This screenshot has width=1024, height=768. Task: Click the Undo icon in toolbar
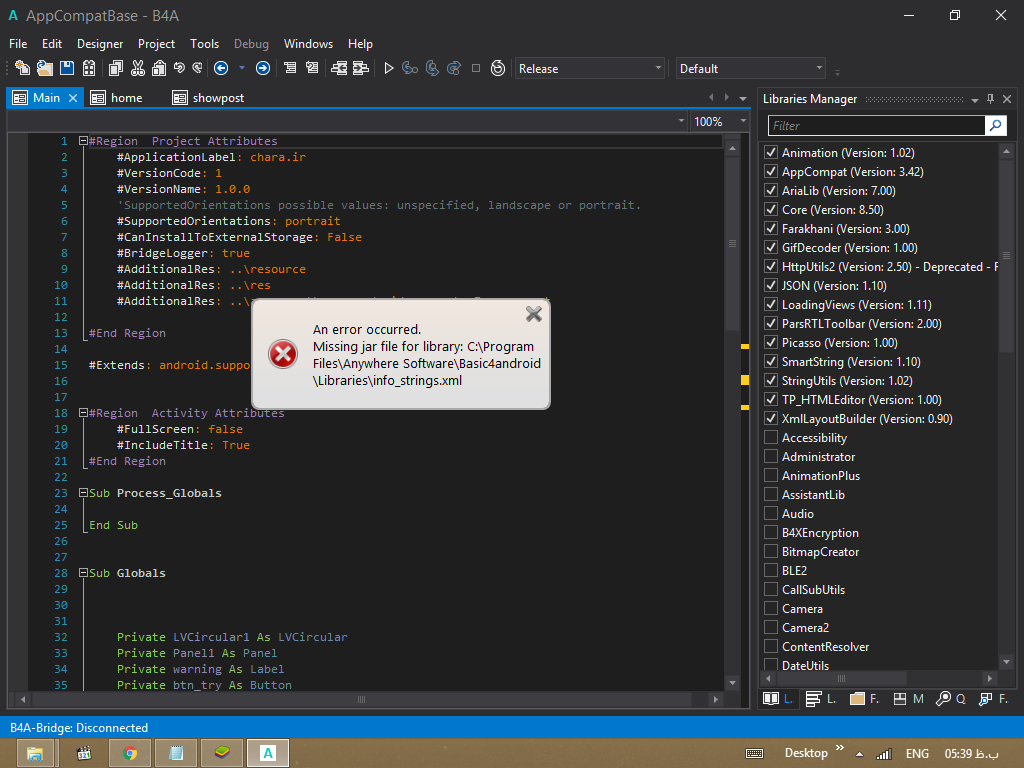point(179,68)
